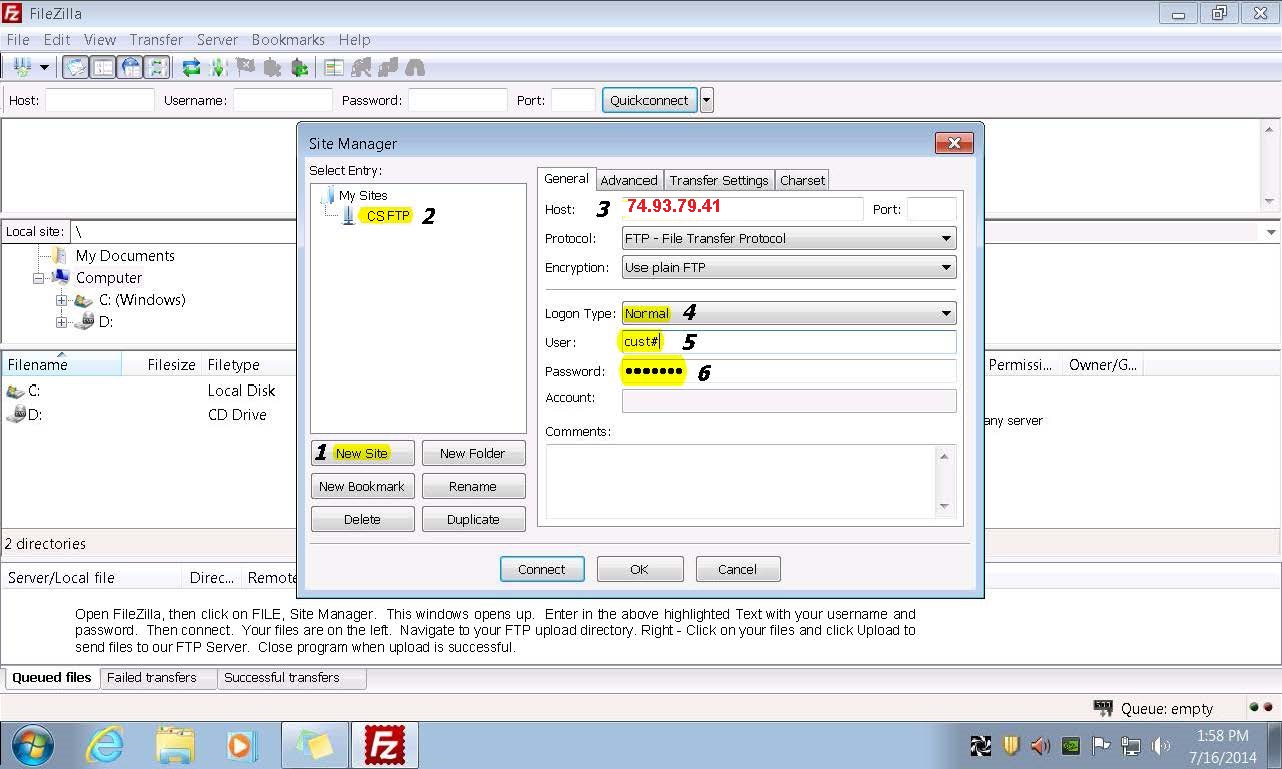
Task: Open the Encryption dropdown
Action: [789, 268]
